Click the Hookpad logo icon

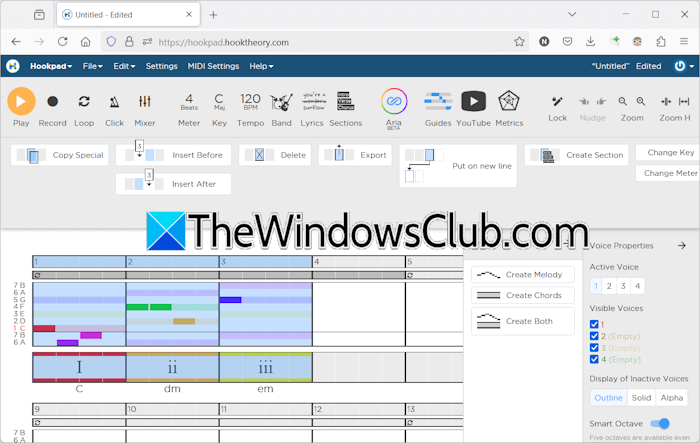(x=13, y=66)
